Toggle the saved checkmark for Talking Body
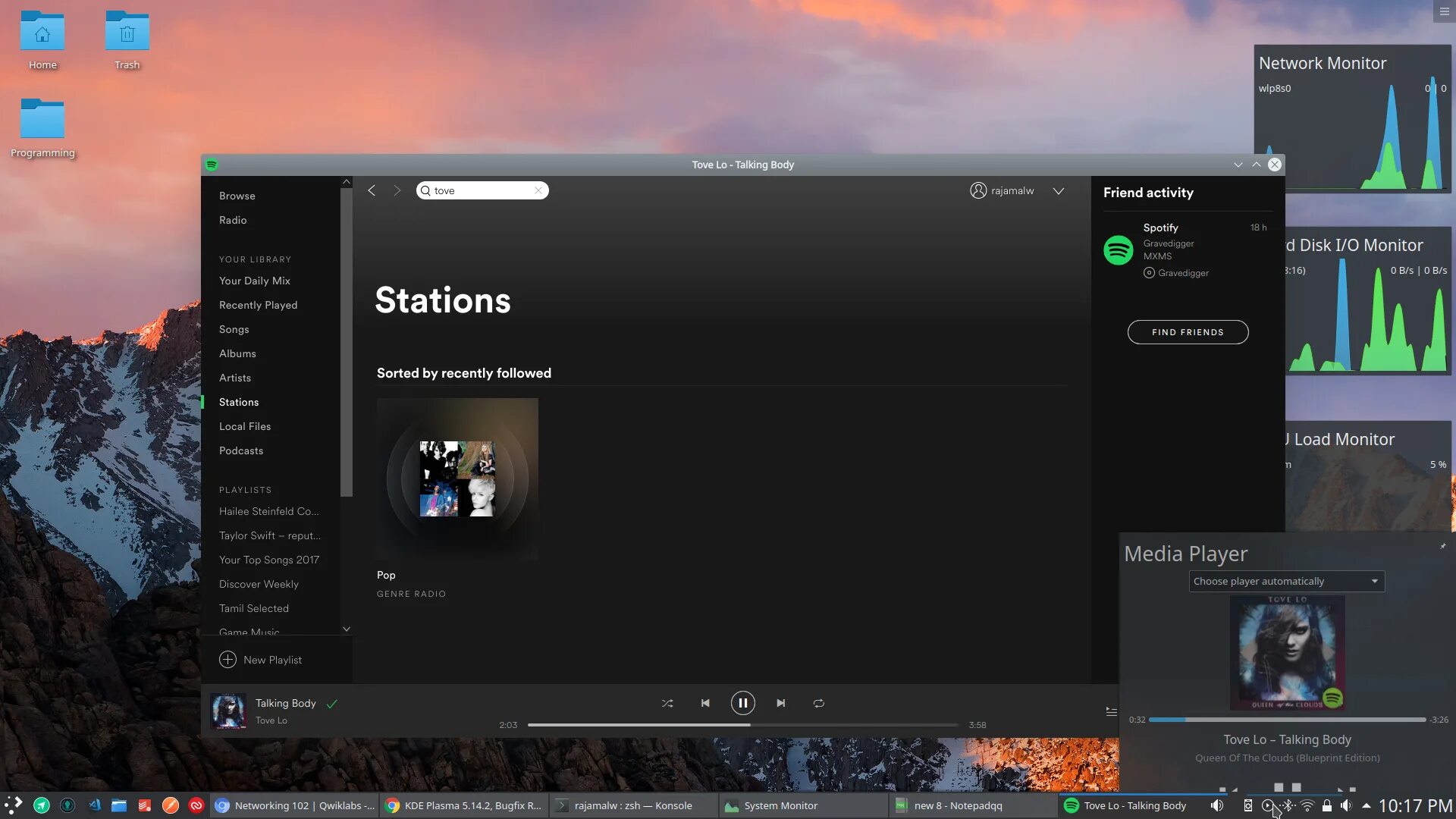The width and height of the screenshot is (1456, 819). click(x=331, y=704)
